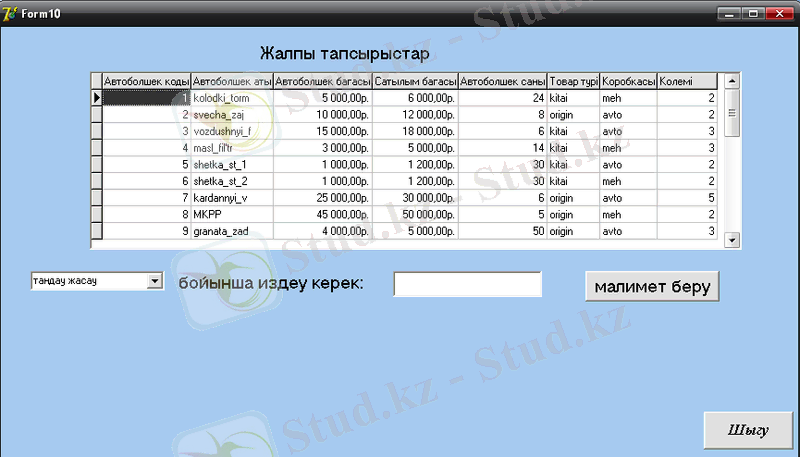The height and width of the screenshot is (457, 800).
Task: Click the search text input field
Action: [x=467, y=284]
